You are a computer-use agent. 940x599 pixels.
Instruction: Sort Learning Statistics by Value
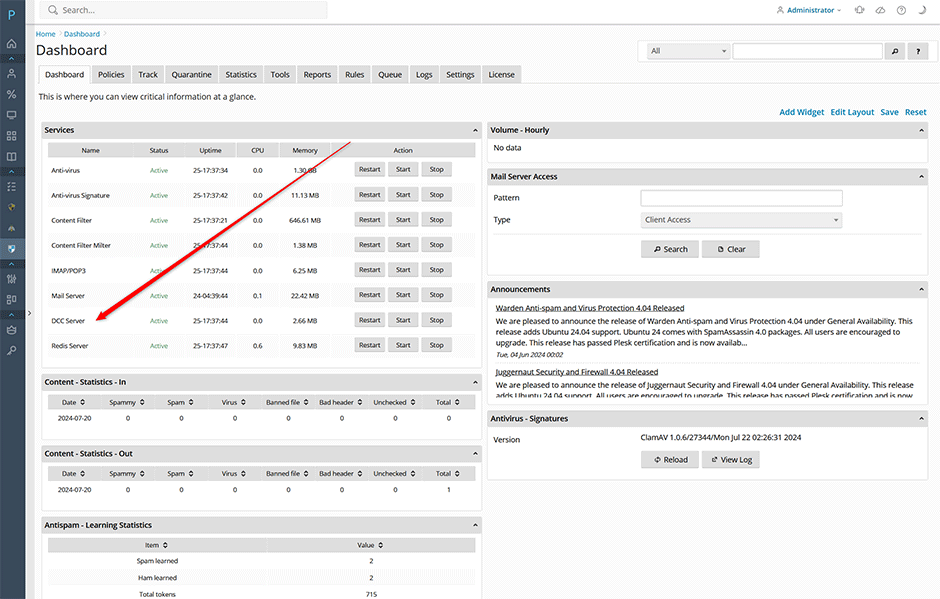pos(370,545)
